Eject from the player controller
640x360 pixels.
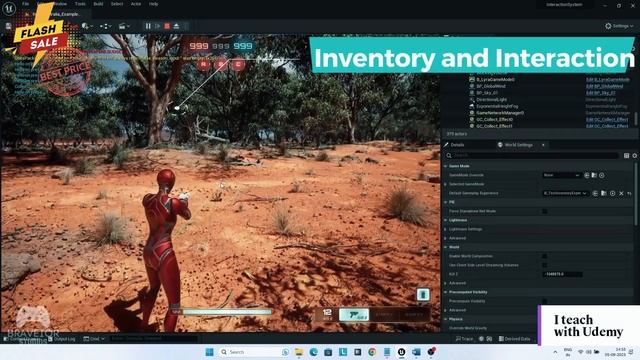[x=176, y=26]
